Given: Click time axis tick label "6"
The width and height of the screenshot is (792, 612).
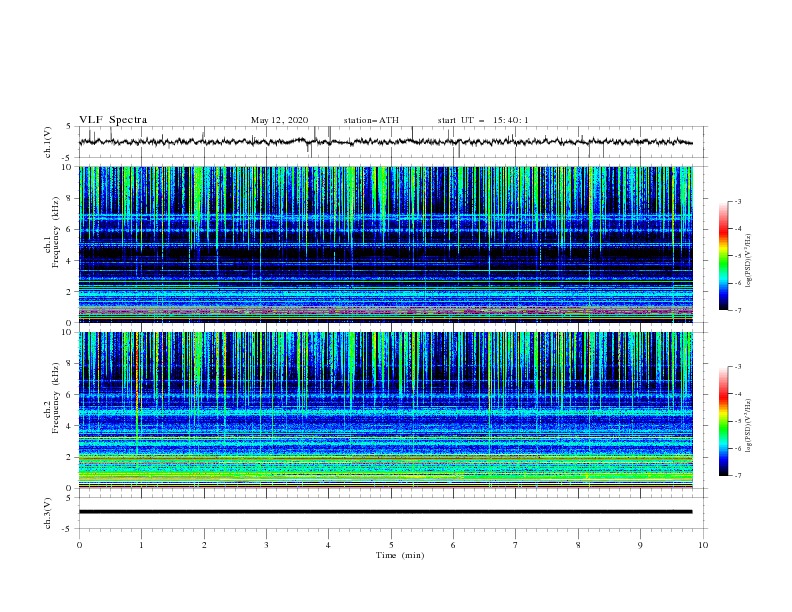Looking at the screenshot, I should pyautogui.click(x=453, y=545).
